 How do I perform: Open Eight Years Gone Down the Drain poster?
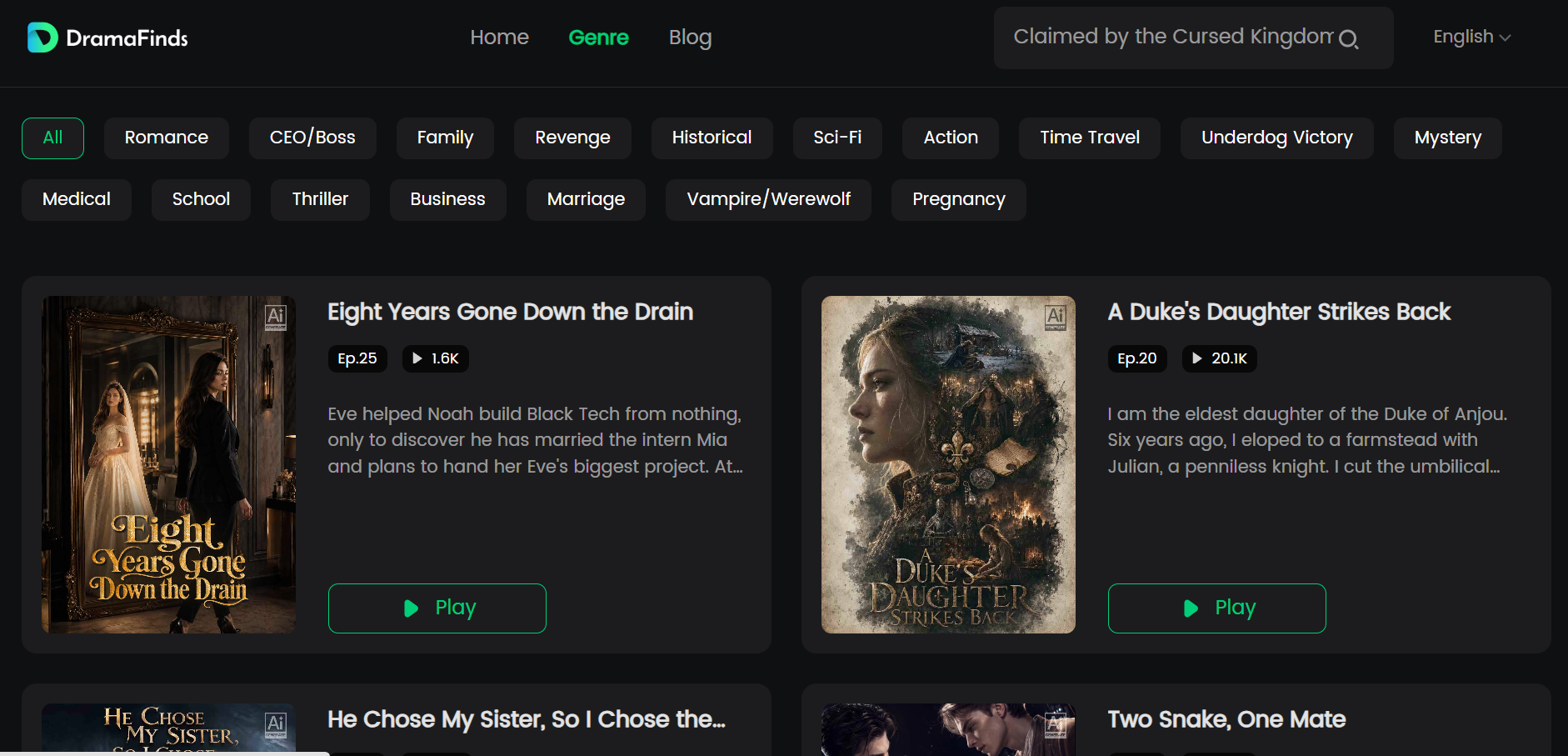168,464
